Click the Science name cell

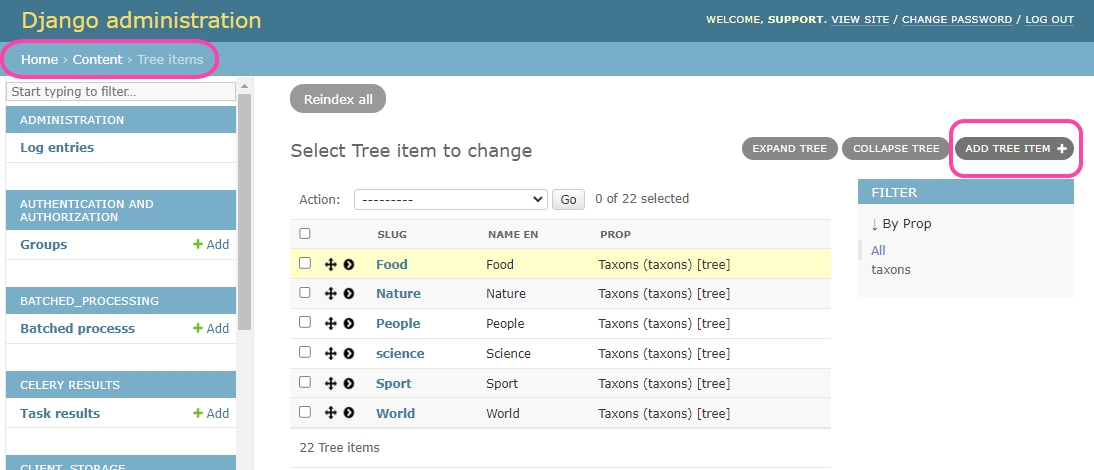pos(509,354)
